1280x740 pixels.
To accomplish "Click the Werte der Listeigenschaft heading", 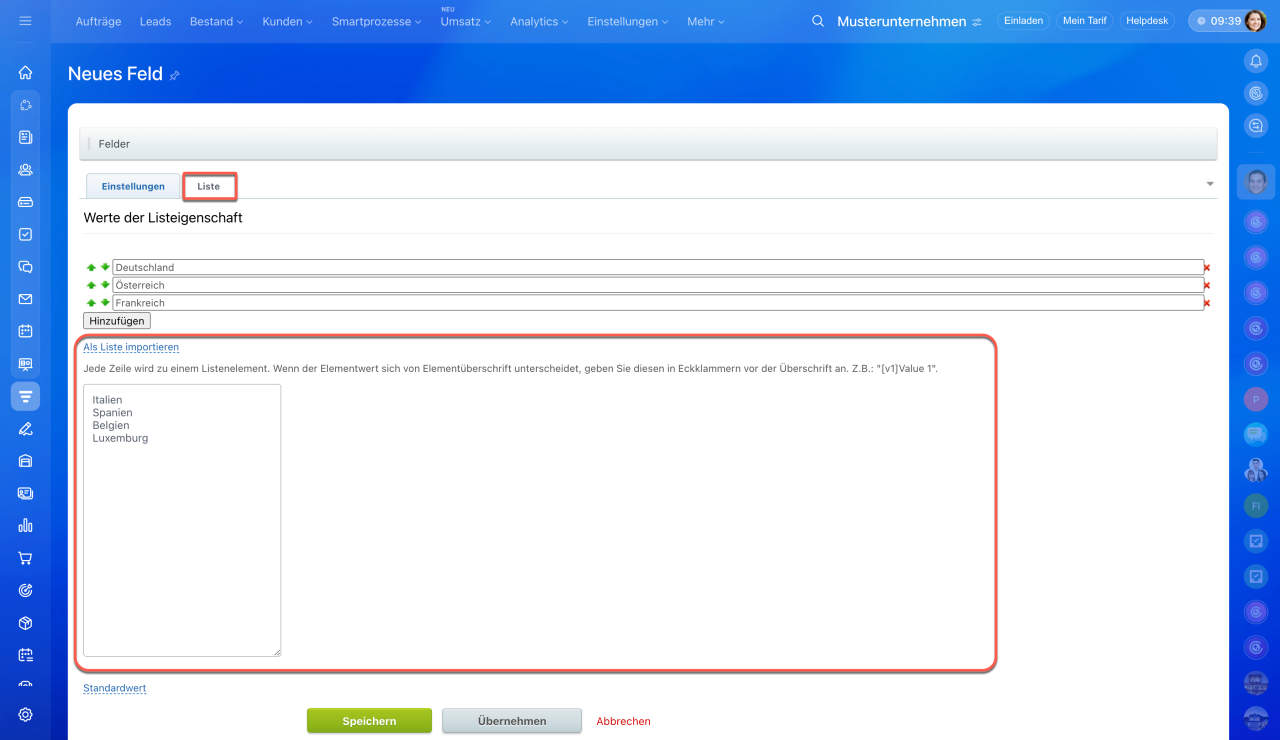I will coord(163,218).
